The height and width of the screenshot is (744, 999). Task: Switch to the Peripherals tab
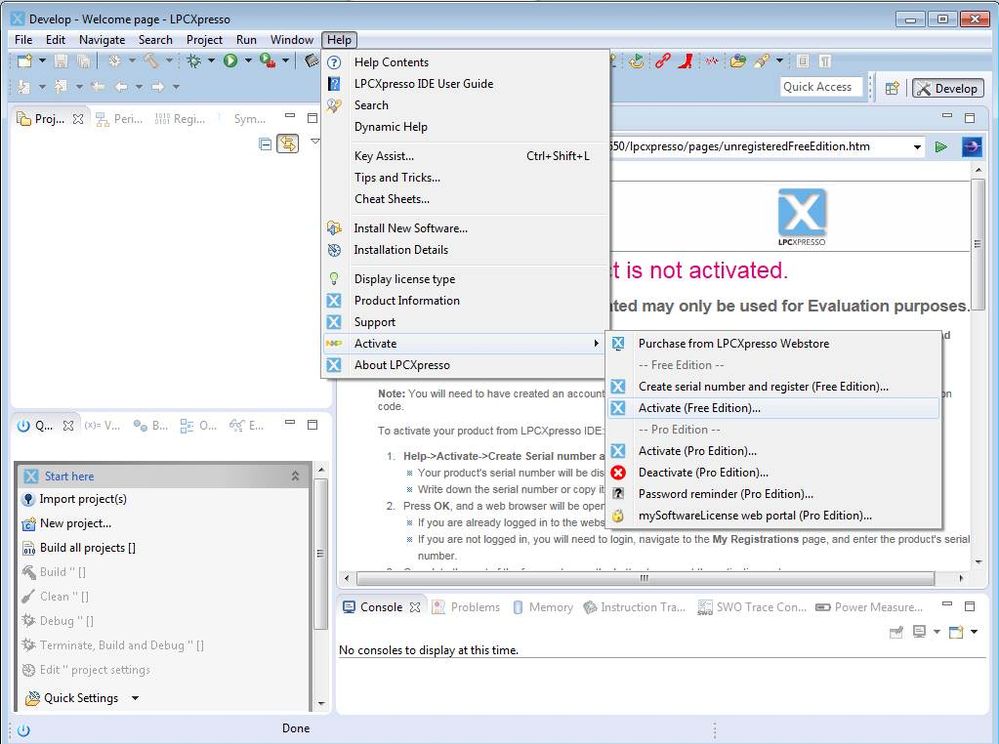tap(119, 119)
